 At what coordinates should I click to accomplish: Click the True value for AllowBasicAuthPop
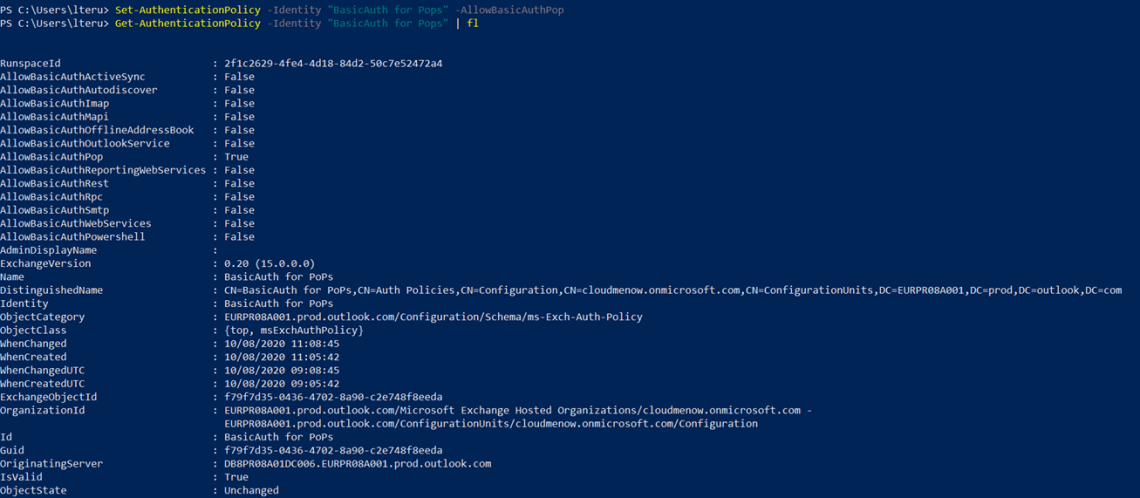coord(236,157)
